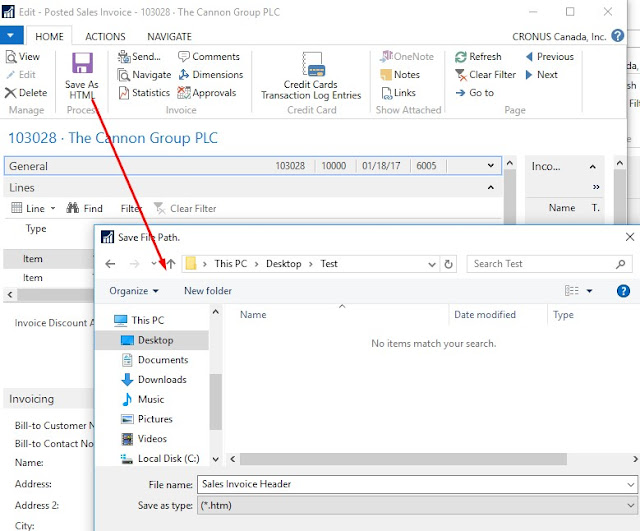Open help in the save dialog
The width and height of the screenshot is (640, 531).
[x=623, y=291]
